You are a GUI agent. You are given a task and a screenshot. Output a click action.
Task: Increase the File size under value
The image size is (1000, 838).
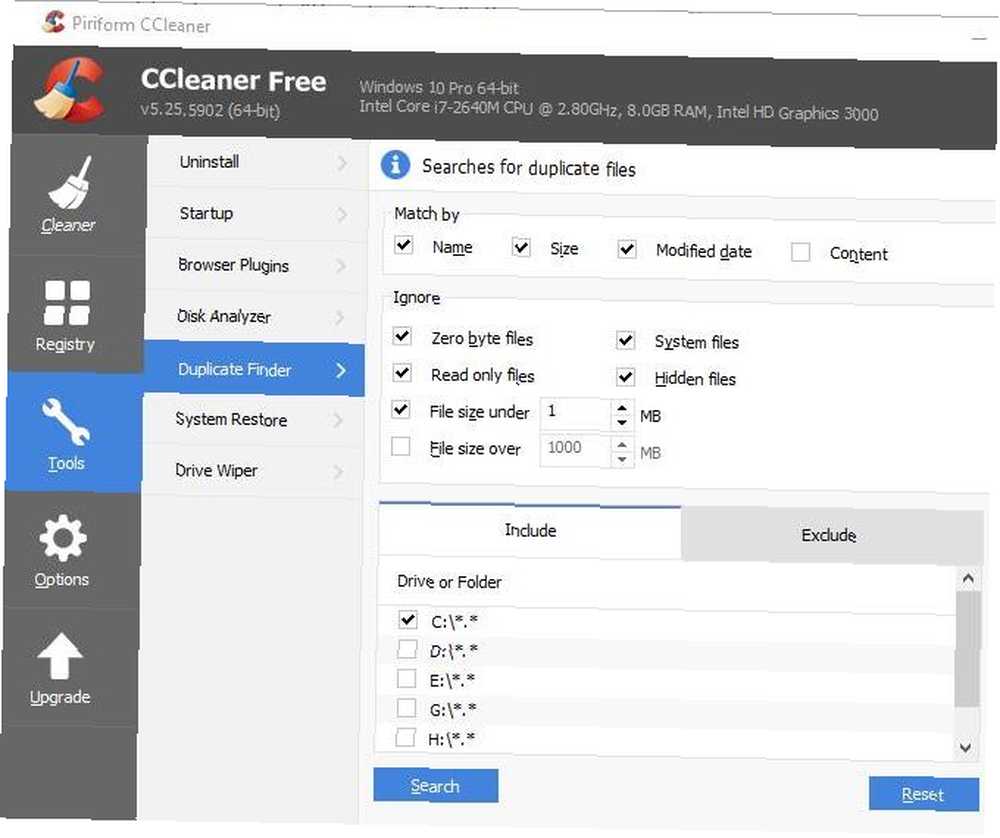tap(622, 408)
